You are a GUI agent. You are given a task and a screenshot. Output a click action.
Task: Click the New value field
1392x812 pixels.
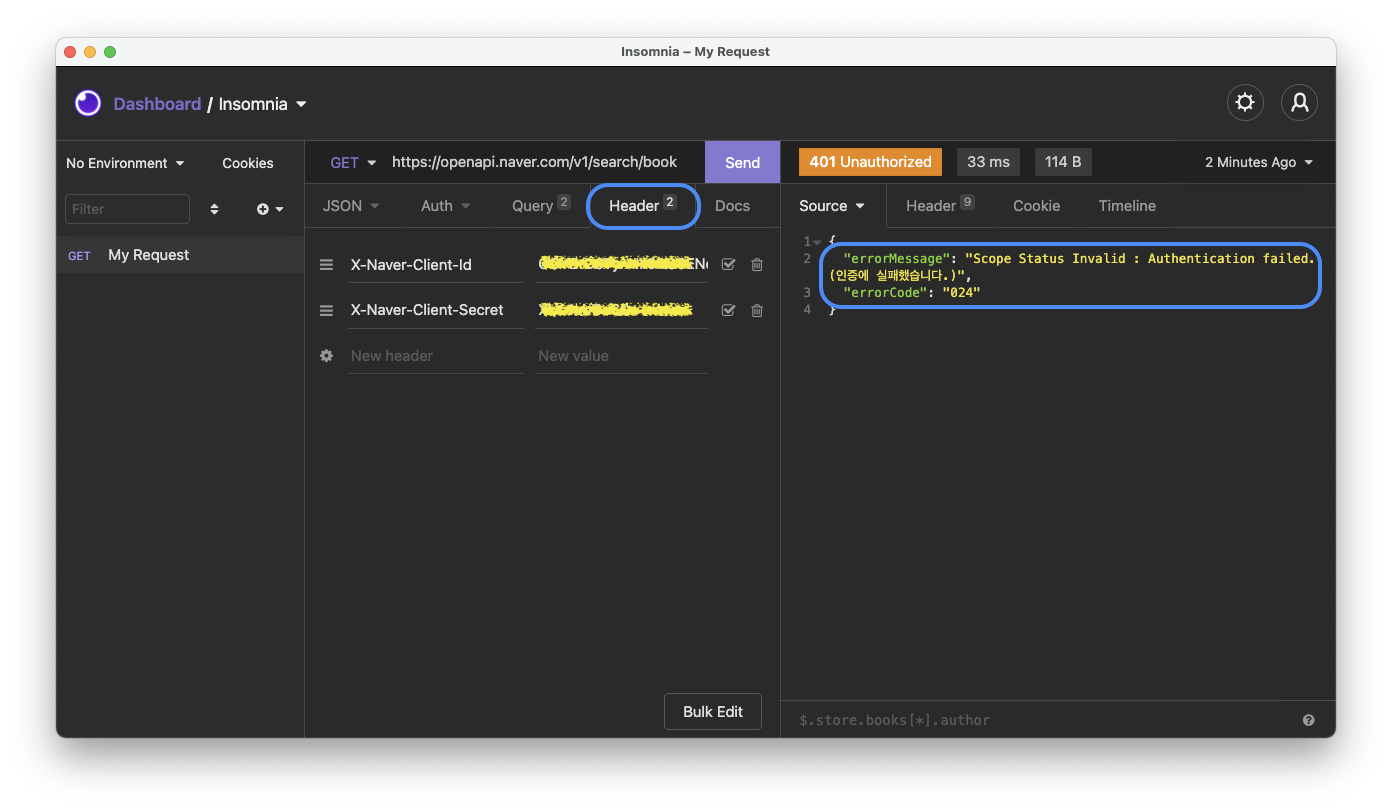(x=621, y=356)
